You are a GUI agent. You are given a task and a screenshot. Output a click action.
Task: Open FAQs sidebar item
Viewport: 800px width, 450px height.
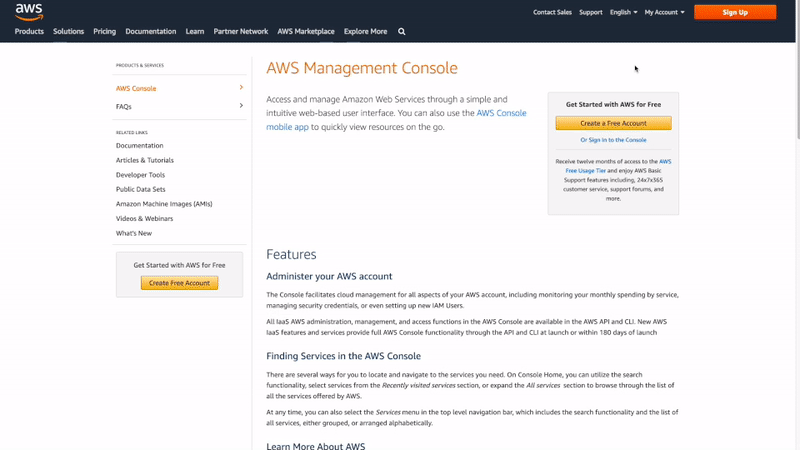[x=123, y=107]
